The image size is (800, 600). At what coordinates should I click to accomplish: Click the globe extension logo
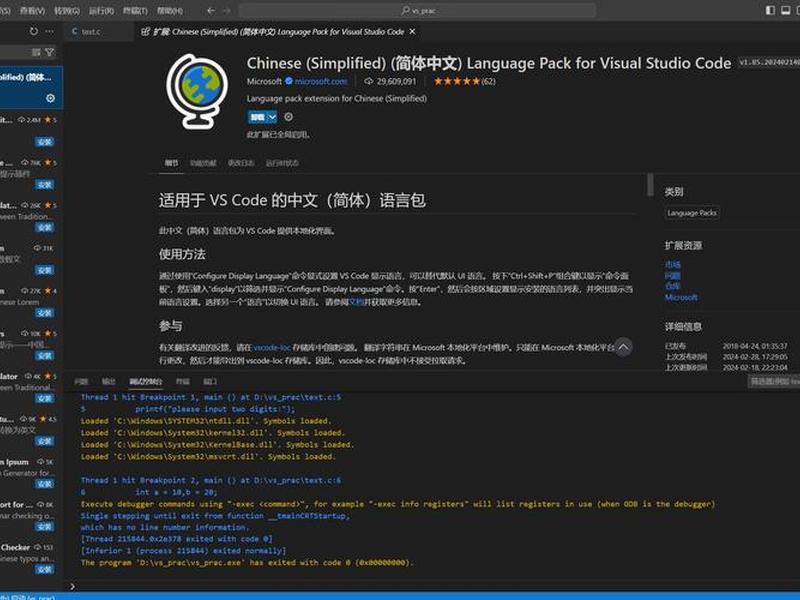[x=197, y=91]
